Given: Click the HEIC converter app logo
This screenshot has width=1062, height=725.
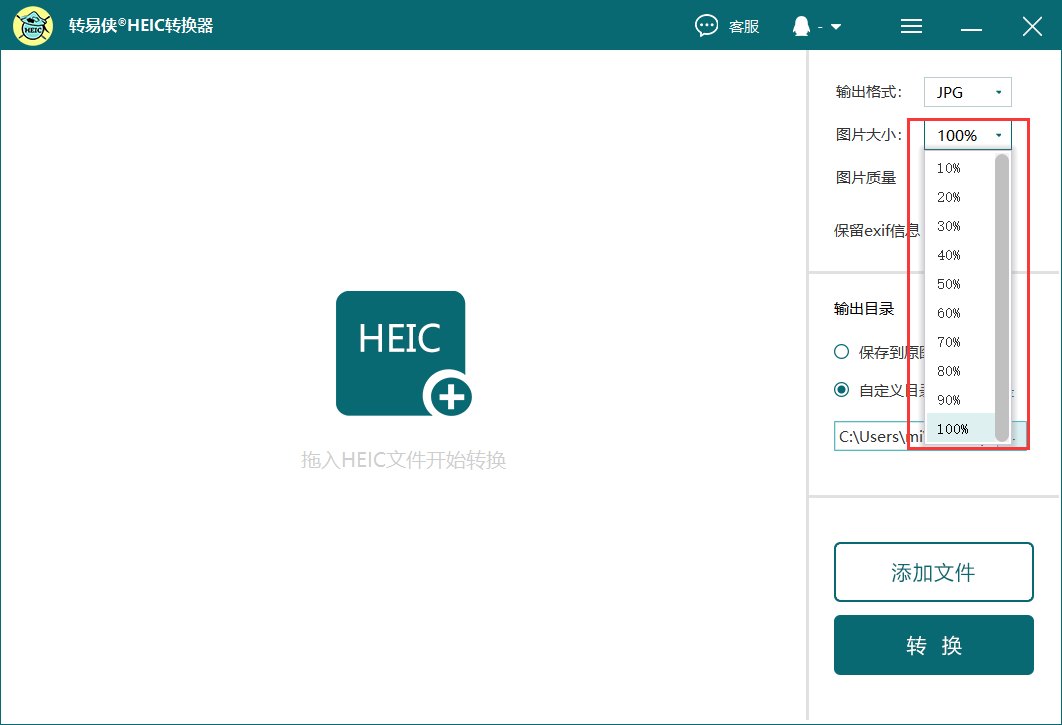Looking at the screenshot, I should [x=33, y=26].
